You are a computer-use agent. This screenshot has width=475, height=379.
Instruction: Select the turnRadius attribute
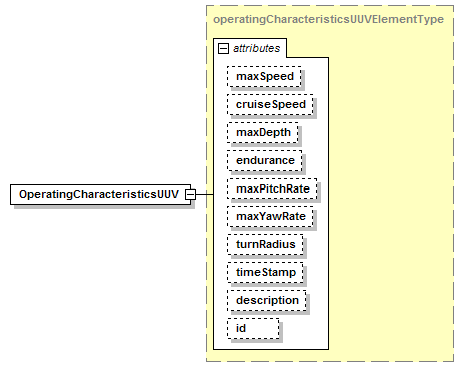coord(265,245)
